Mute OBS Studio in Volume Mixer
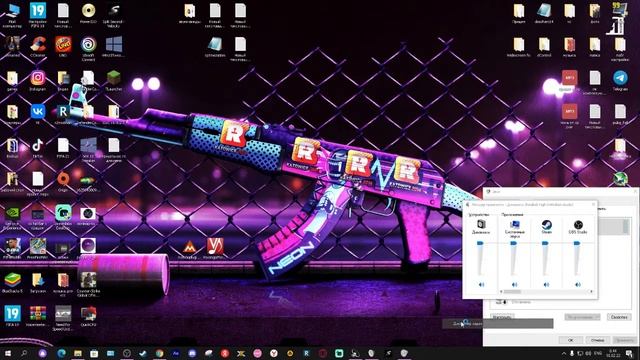Viewport: 640px width, 360px height. click(x=578, y=284)
